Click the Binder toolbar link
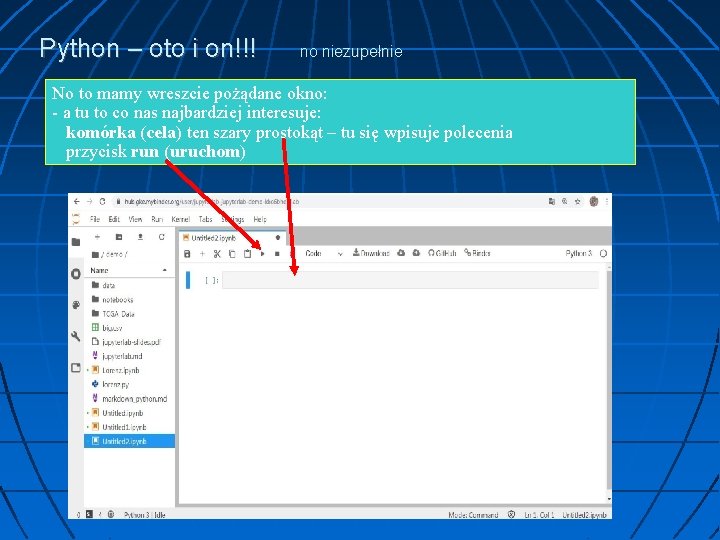The width and height of the screenshot is (720, 540). pyautogui.click(x=477, y=253)
